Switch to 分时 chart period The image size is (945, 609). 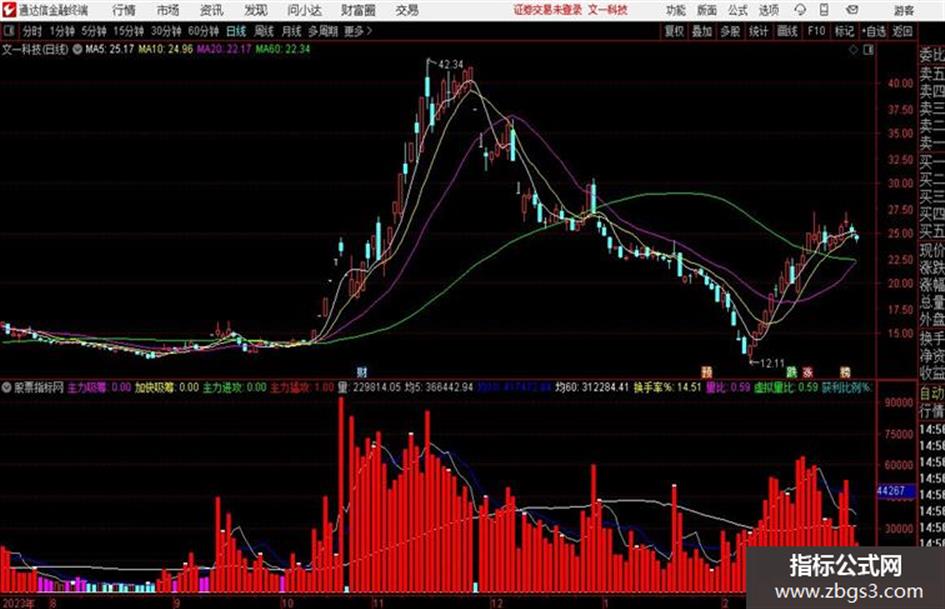(32, 31)
